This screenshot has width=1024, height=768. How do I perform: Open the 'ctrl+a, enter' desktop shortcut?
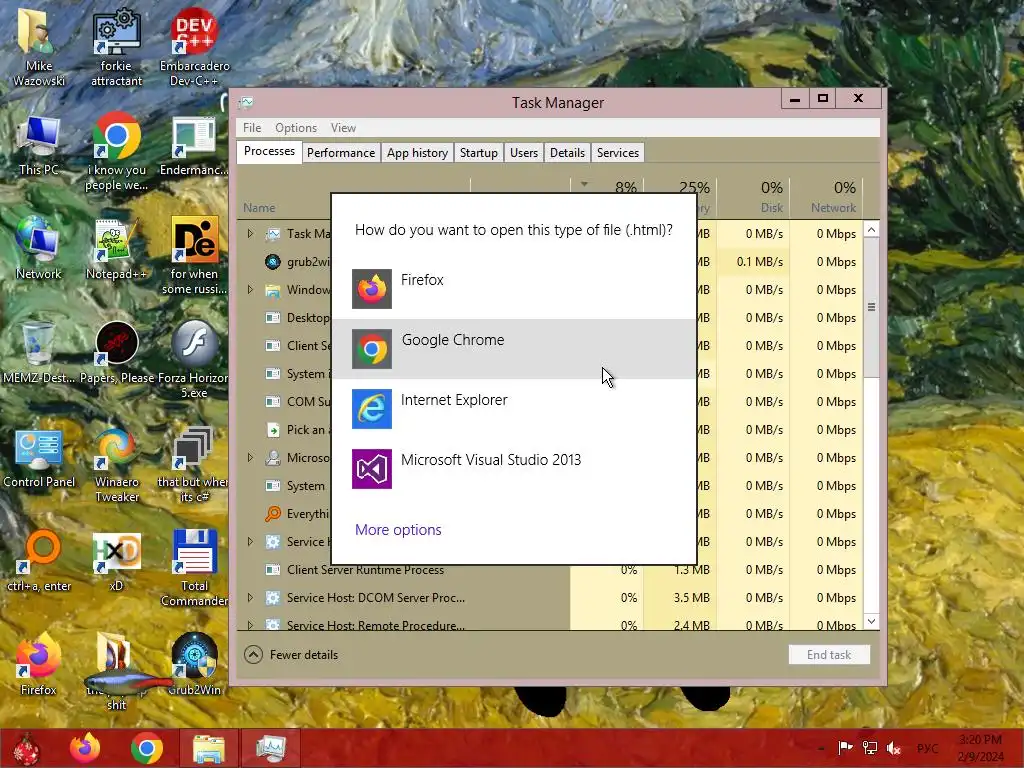(39, 560)
